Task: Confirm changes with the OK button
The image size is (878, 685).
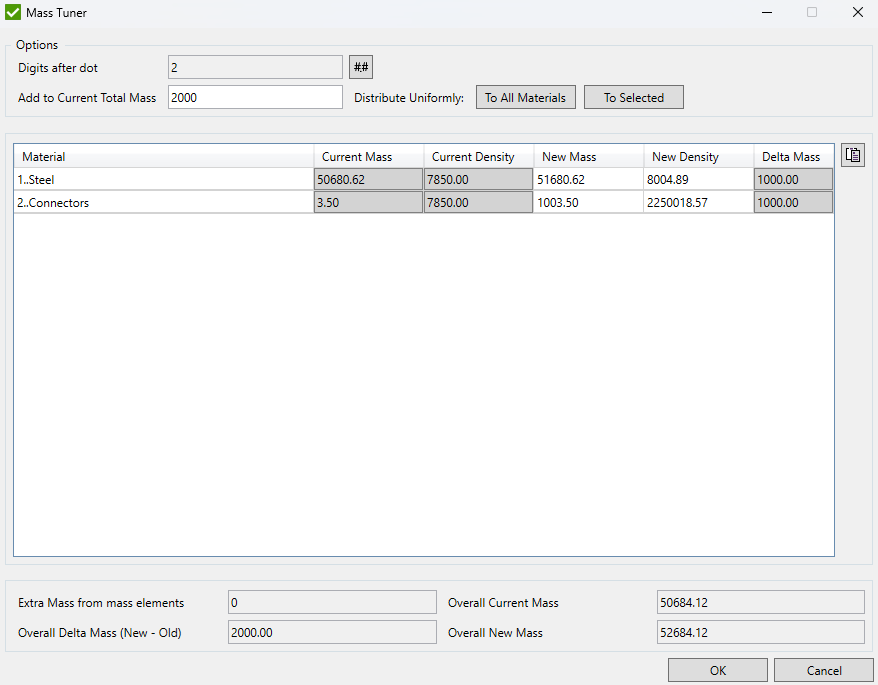Action: (x=717, y=670)
